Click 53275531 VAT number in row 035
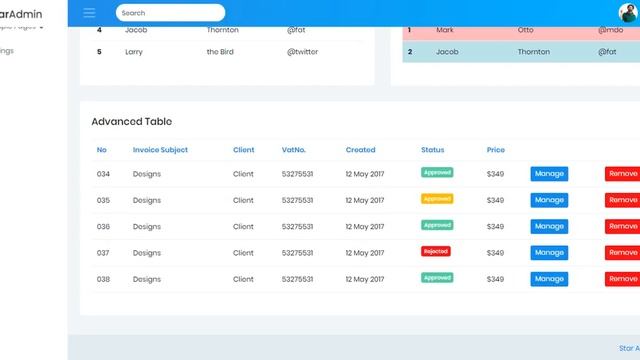The image size is (640, 360). point(297,200)
